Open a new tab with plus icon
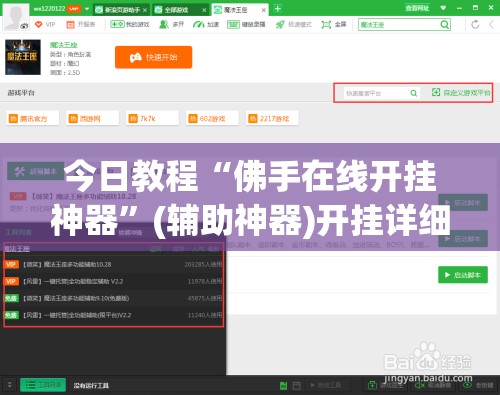 point(278,9)
